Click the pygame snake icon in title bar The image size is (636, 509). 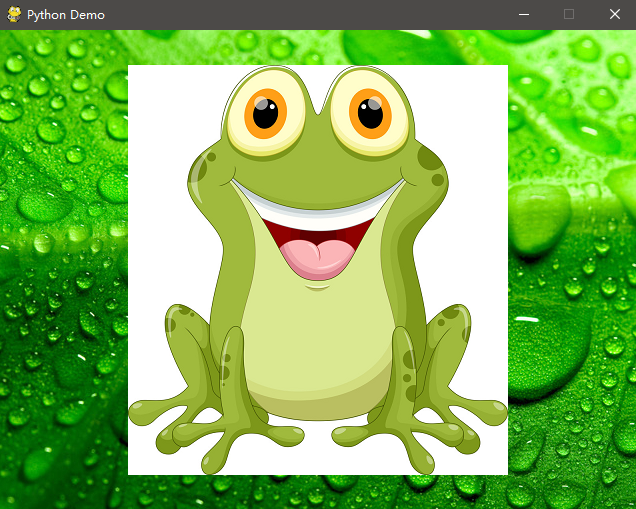14,14
